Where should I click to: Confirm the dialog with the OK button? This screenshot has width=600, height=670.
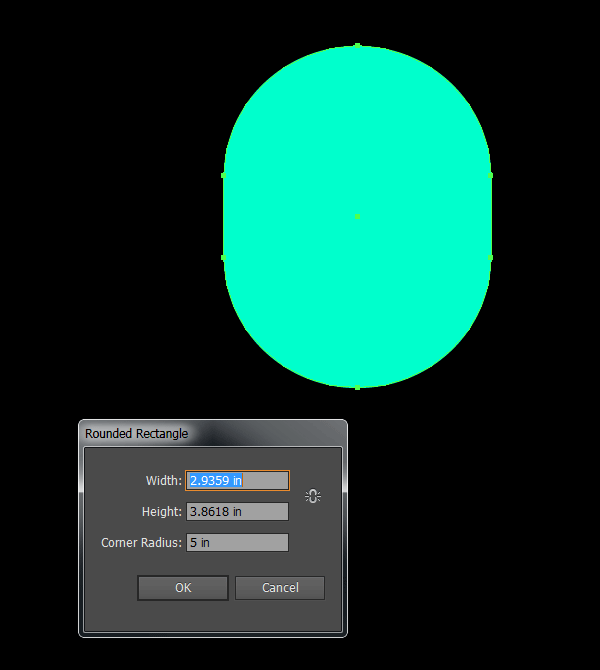(x=183, y=588)
